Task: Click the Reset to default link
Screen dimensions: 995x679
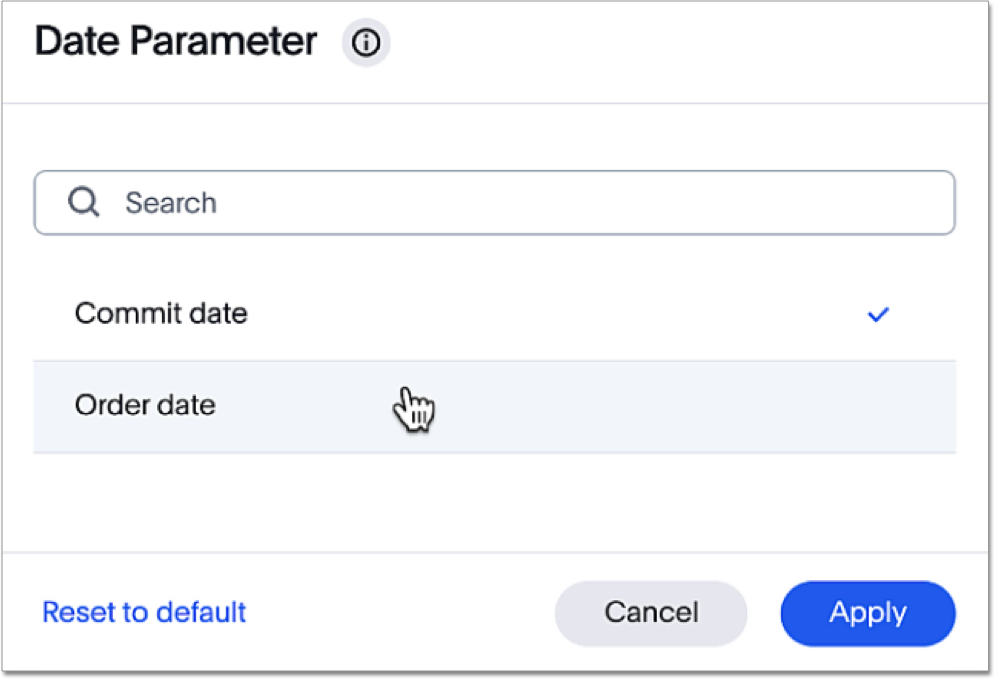Action: (144, 612)
